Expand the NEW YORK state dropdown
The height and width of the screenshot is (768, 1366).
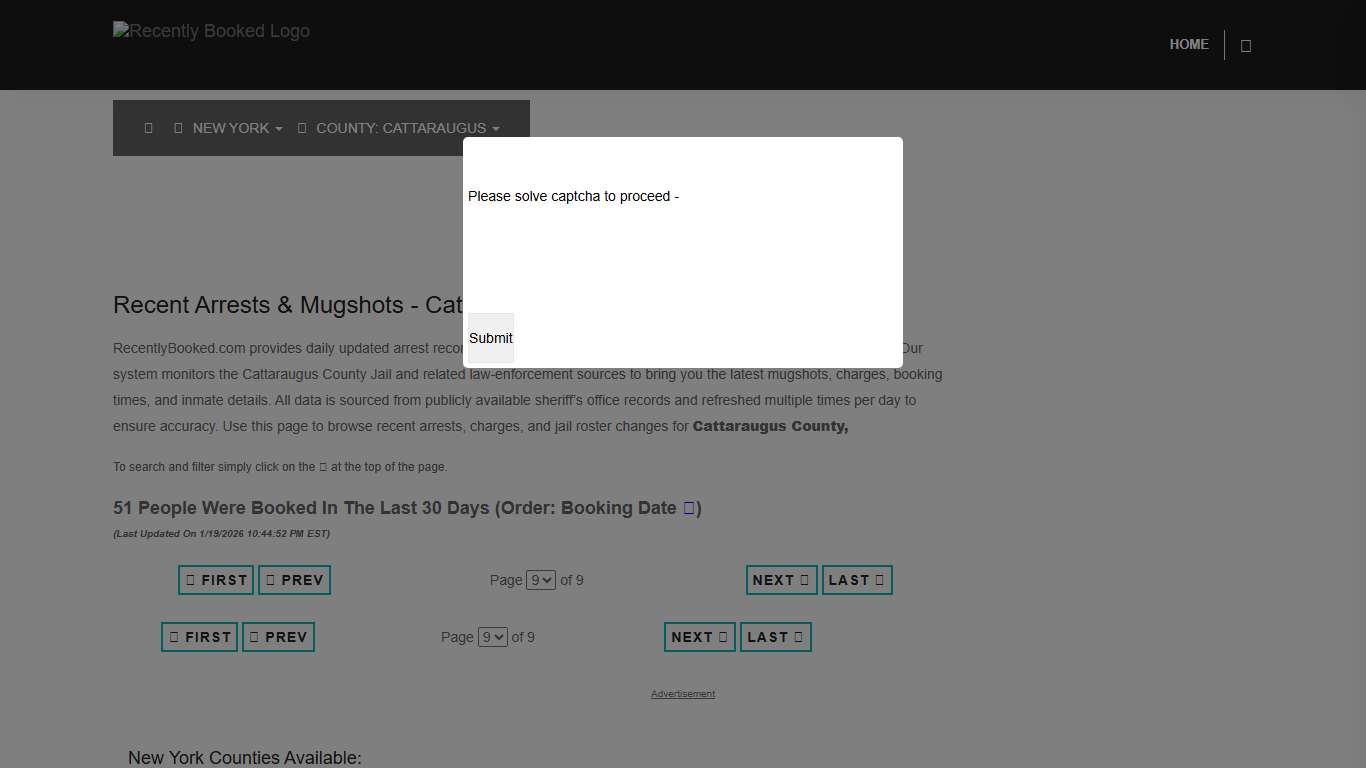229,128
